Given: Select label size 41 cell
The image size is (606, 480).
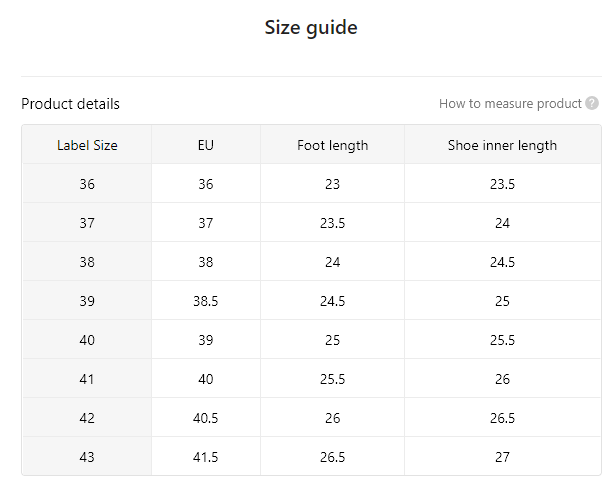Looking at the screenshot, I should pyautogui.click(x=87, y=379).
